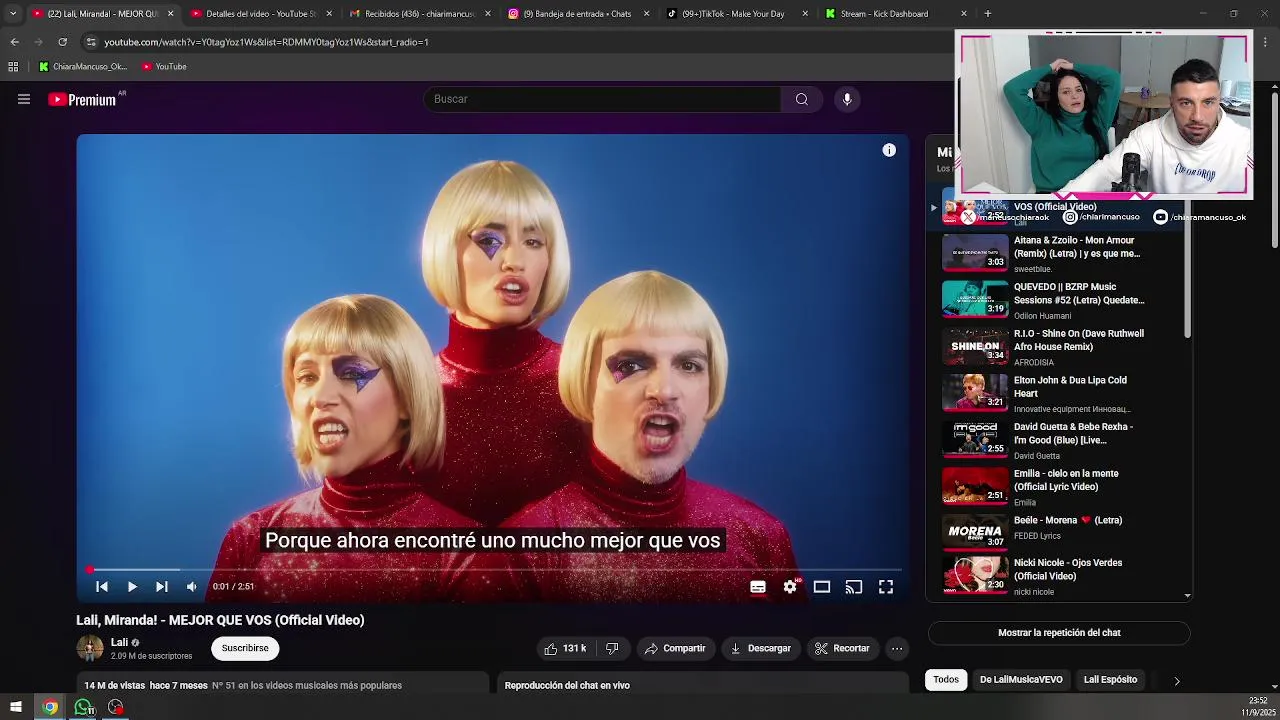Toggle subtitles in the player
This screenshot has height=720, width=1280.
coord(758,587)
